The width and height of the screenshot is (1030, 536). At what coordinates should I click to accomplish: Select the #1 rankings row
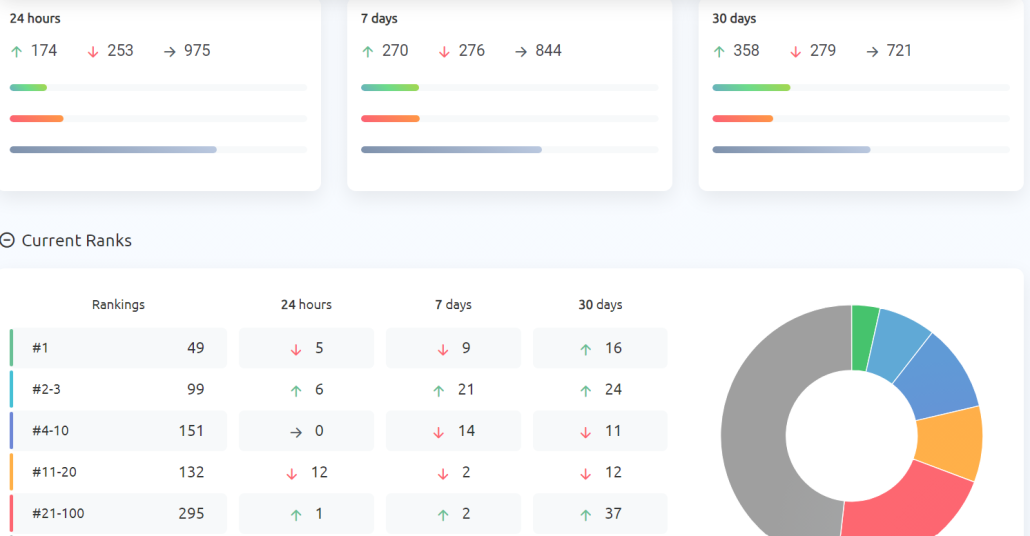pos(118,348)
